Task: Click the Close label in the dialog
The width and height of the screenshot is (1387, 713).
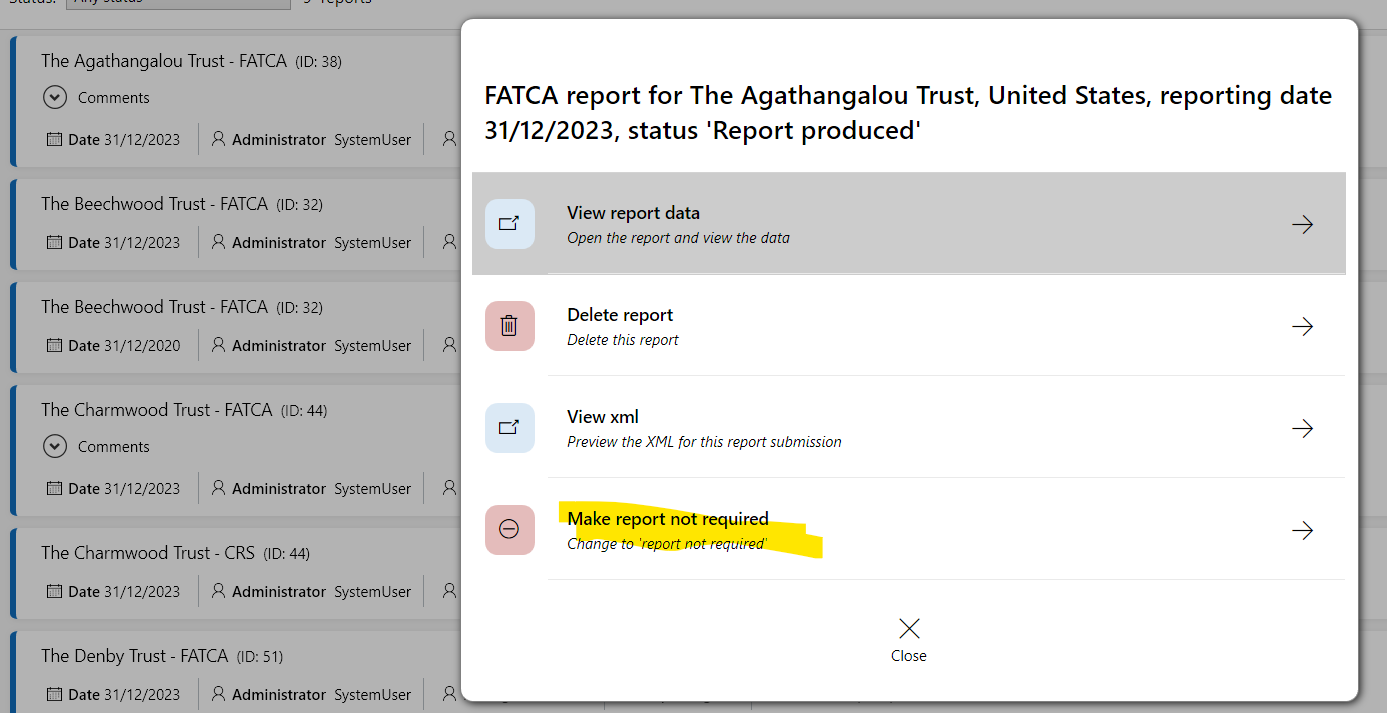Action: (x=909, y=656)
